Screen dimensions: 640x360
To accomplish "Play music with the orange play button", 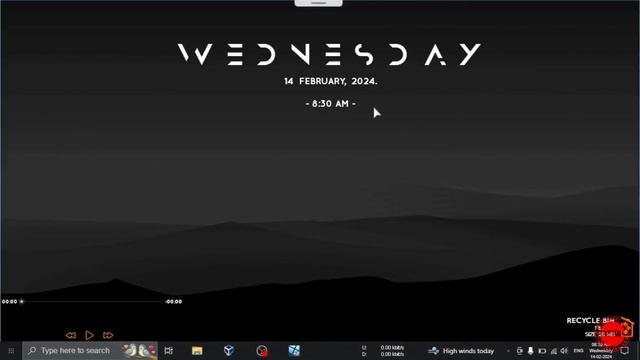I will (x=89, y=335).
